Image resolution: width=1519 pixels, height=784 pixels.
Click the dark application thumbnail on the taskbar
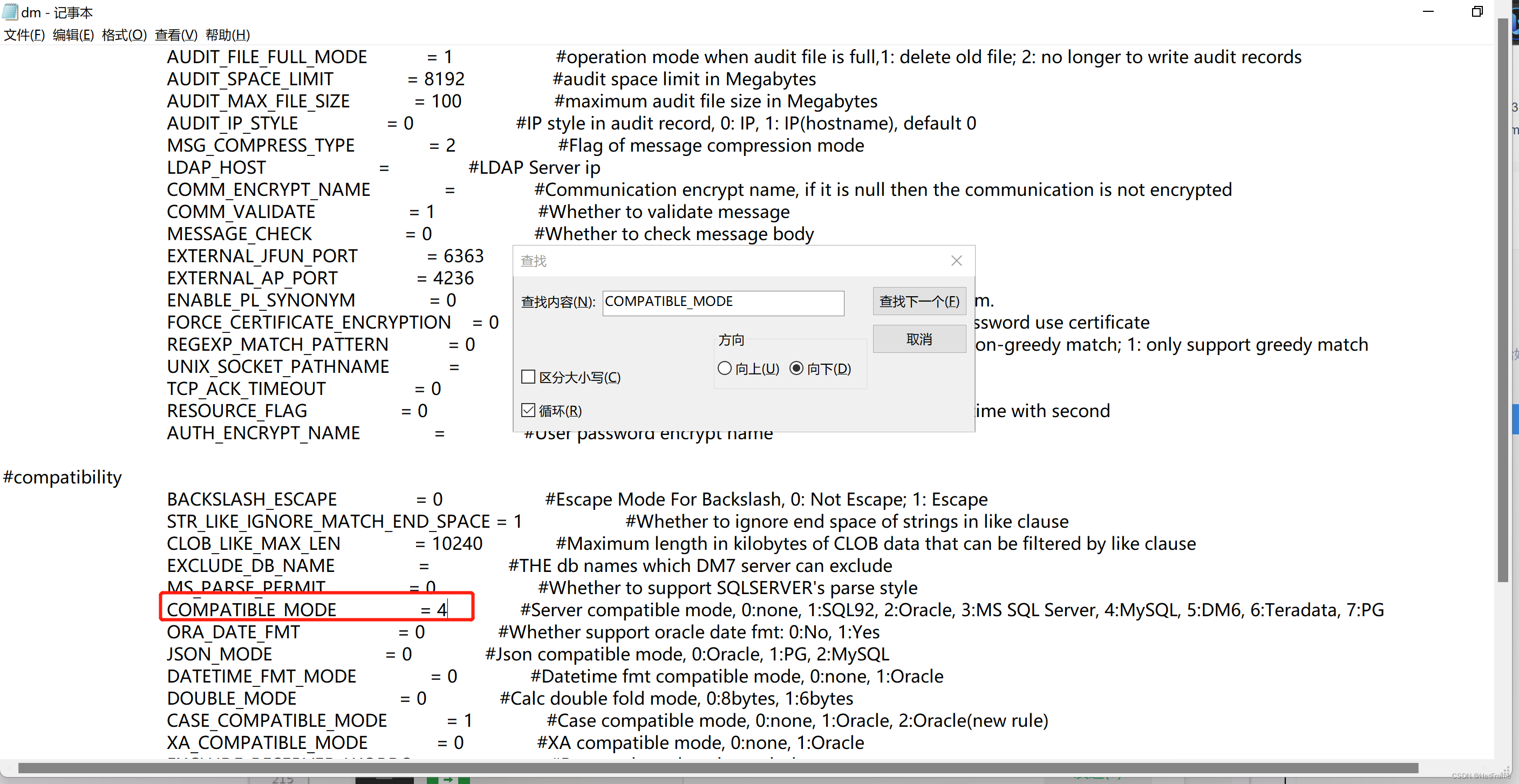click(384, 779)
